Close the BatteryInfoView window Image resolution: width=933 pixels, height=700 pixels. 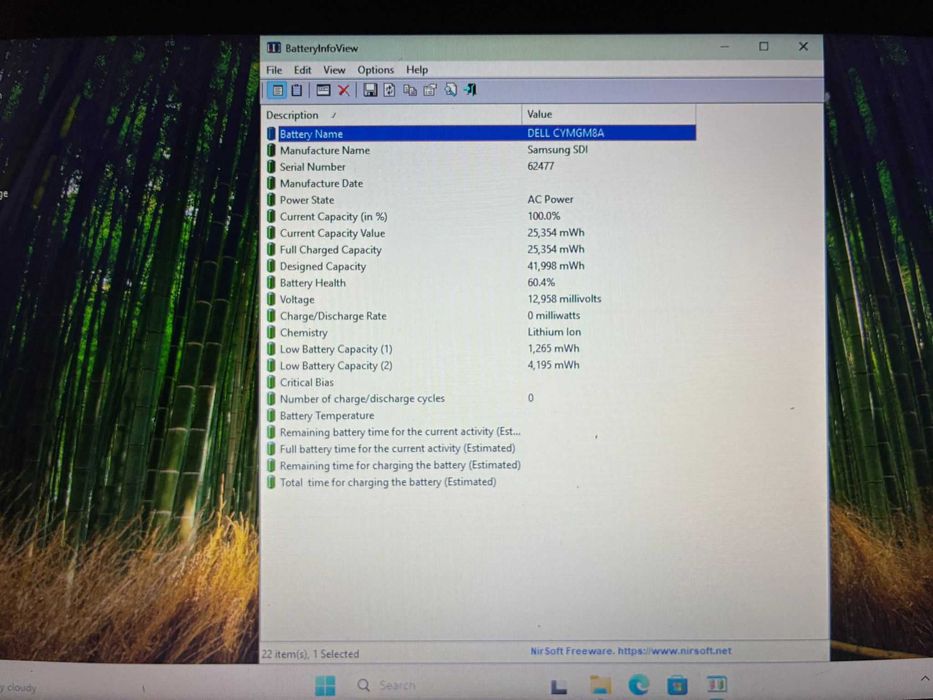click(x=803, y=46)
